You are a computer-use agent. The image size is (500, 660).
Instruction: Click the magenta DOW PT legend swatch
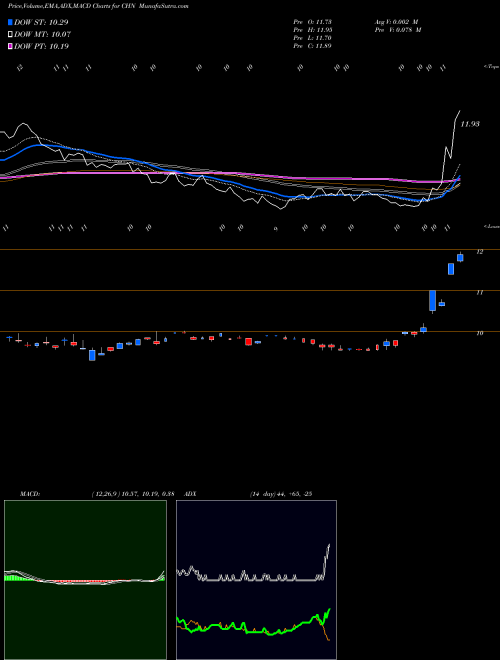tap(10, 46)
